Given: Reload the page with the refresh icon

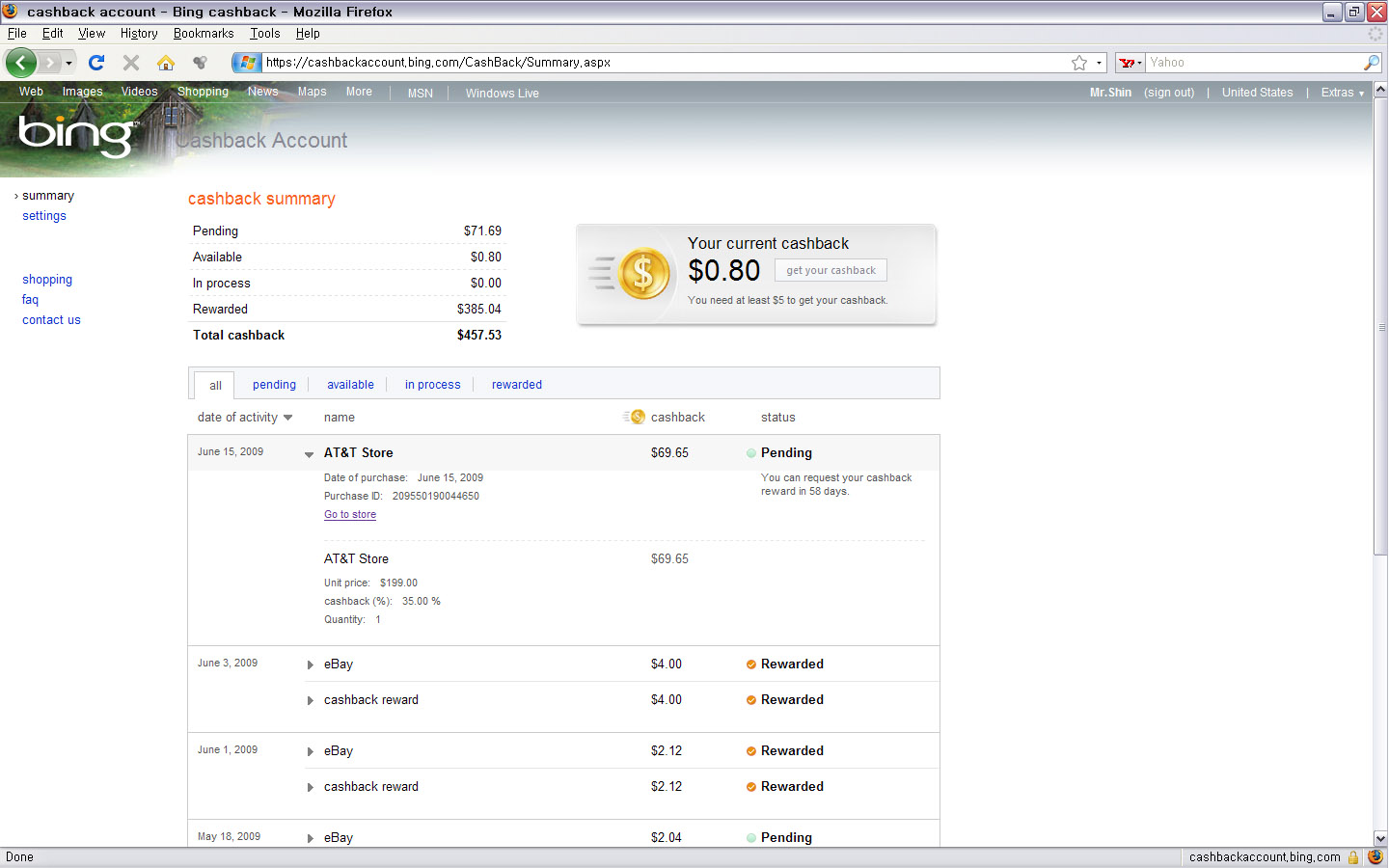Looking at the screenshot, I should coord(96,63).
